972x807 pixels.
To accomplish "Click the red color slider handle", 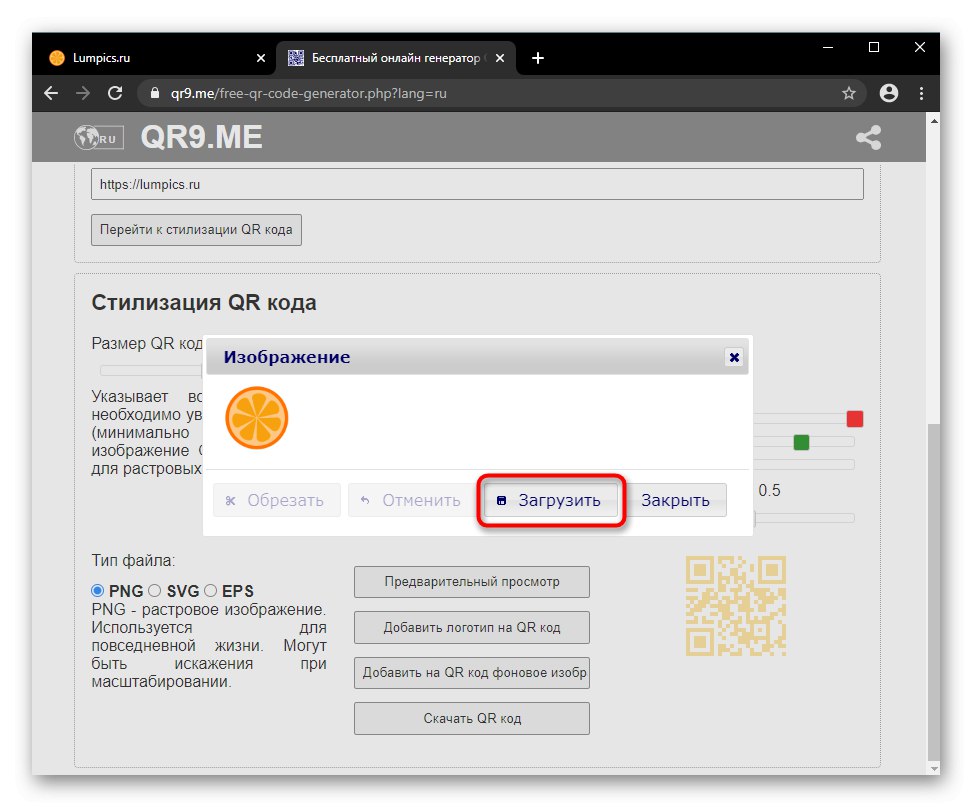I will [x=855, y=419].
